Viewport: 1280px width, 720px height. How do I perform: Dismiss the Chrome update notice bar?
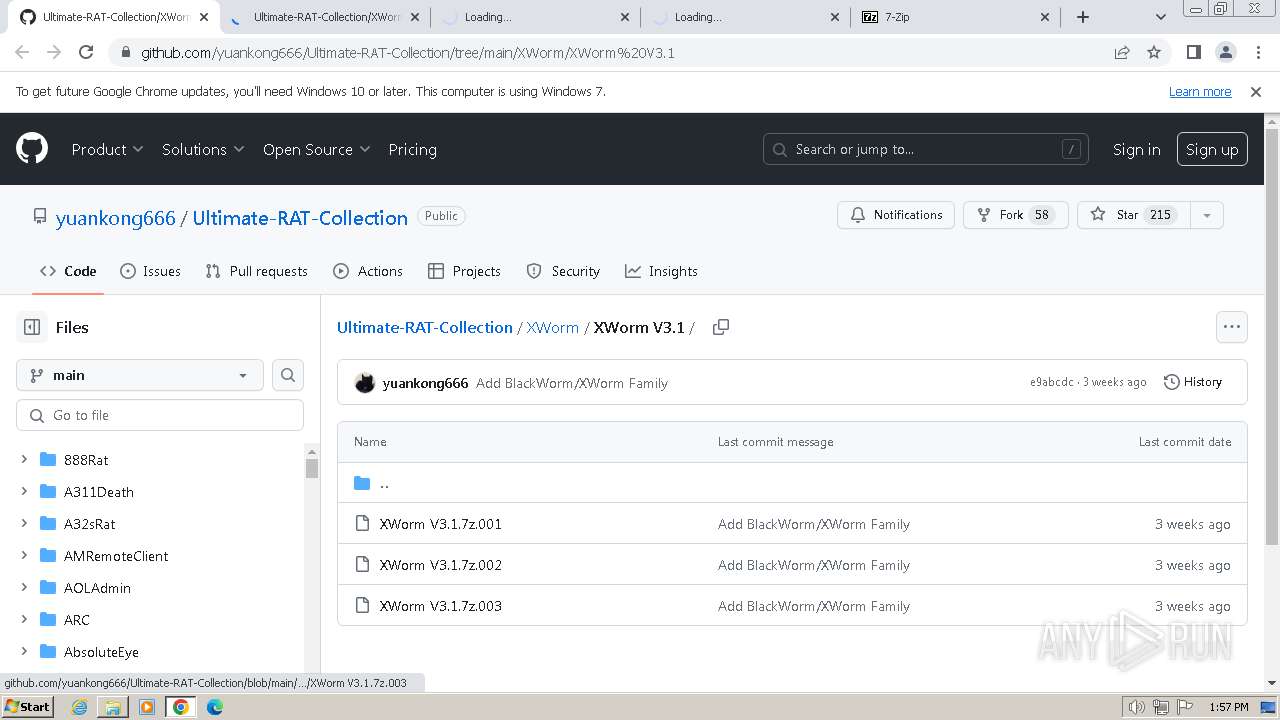click(1256, 91)
